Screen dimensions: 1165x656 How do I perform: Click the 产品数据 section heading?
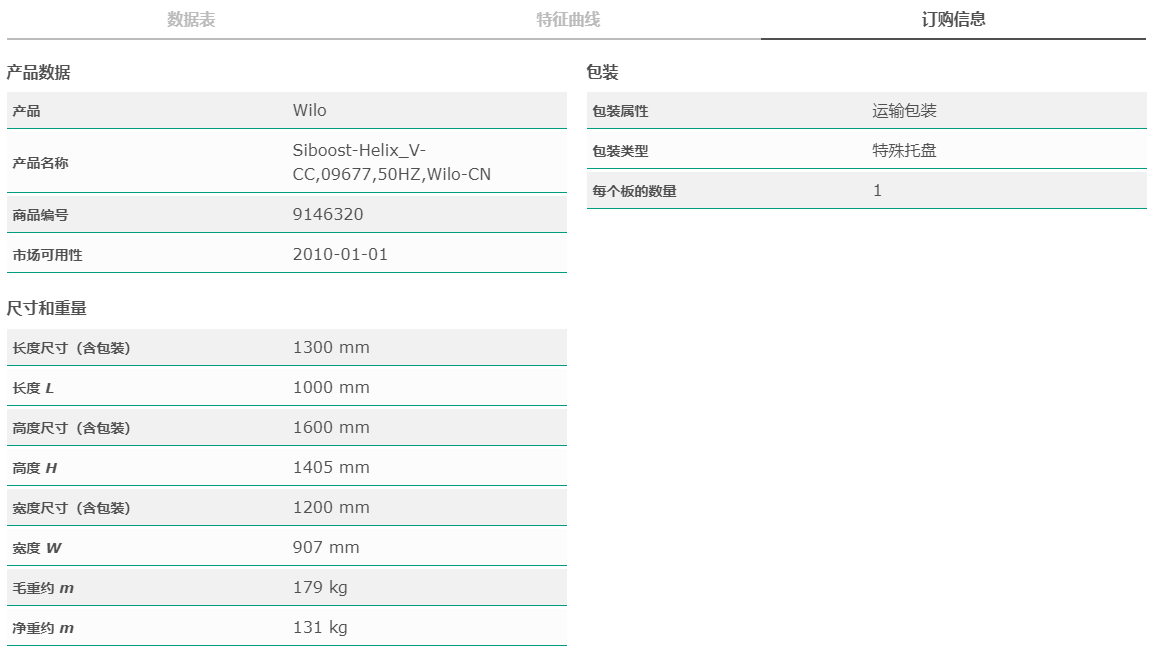coord(39,72)
